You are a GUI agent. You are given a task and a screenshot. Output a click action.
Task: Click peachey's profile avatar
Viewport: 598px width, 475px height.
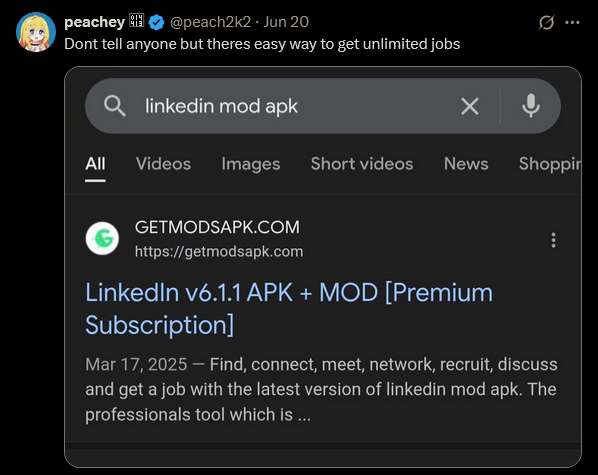click(x=36, y=32)
